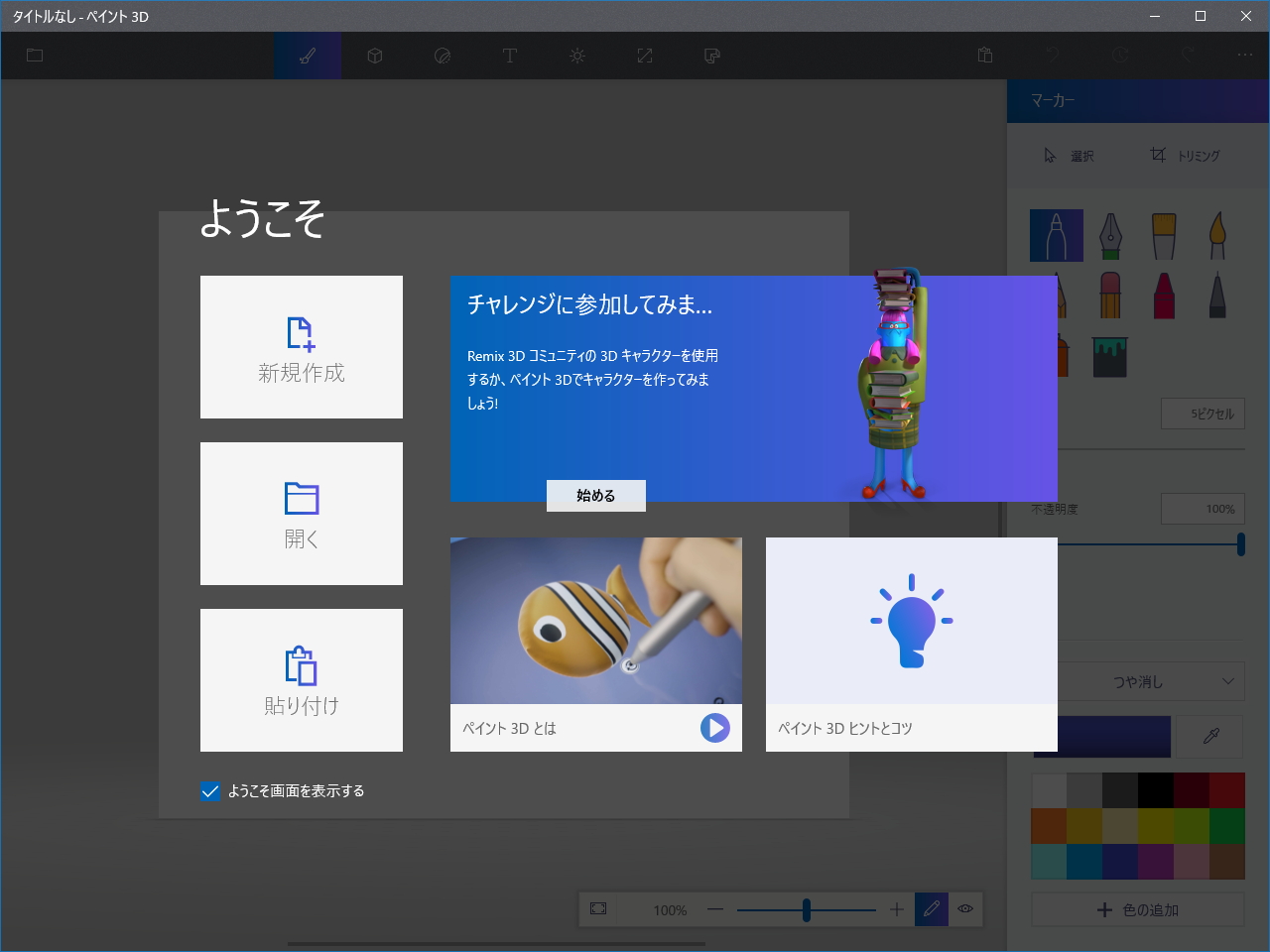Open the Menu with the folder icon
The image size is (1270, 952).
pyautogui.click(x=34, y=56)
